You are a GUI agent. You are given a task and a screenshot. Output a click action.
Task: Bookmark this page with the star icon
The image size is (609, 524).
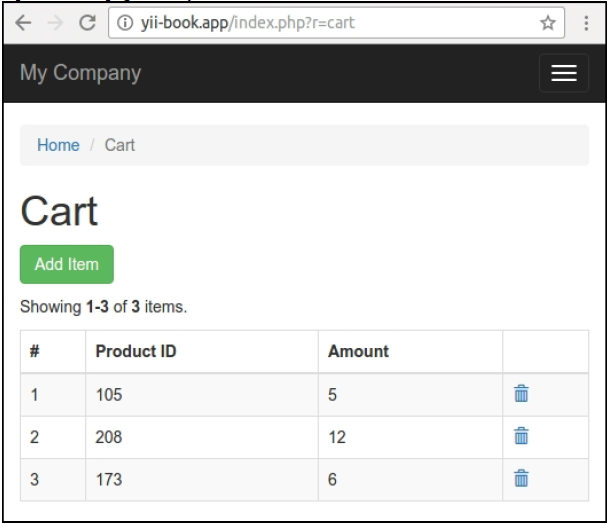547,23
